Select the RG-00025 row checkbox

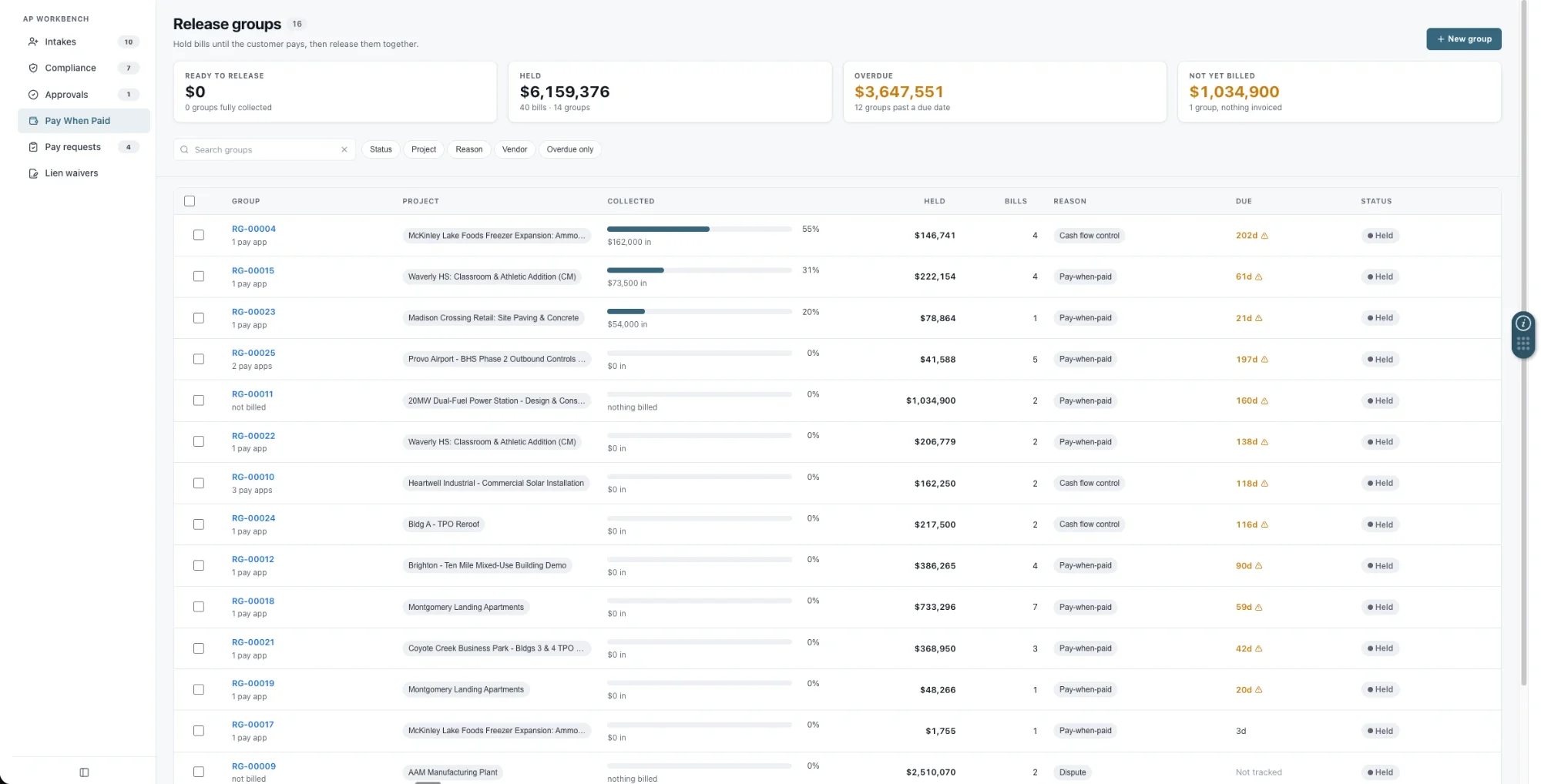click(x=199, y=359)
